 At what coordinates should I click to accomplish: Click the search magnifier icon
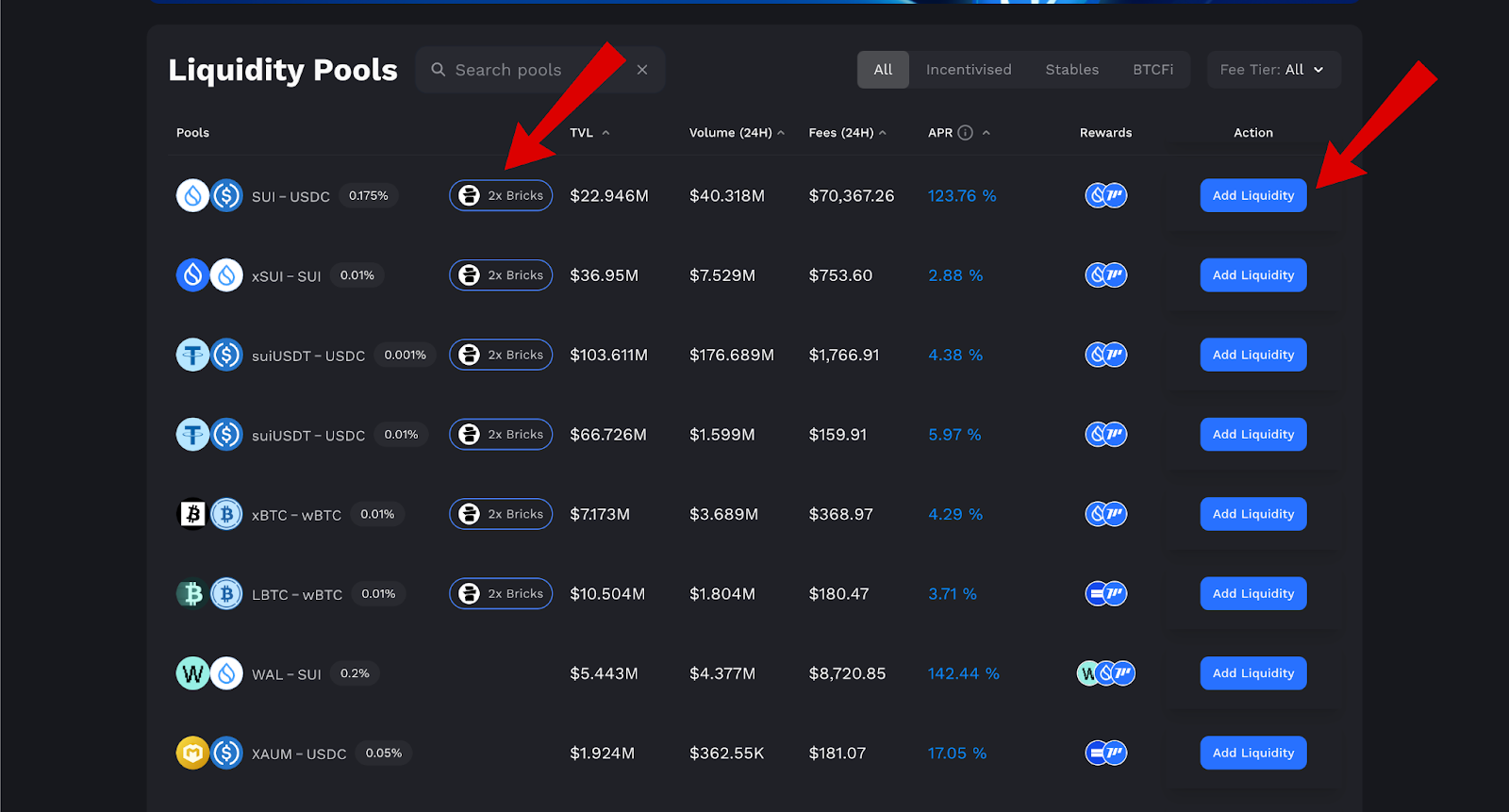439,70
